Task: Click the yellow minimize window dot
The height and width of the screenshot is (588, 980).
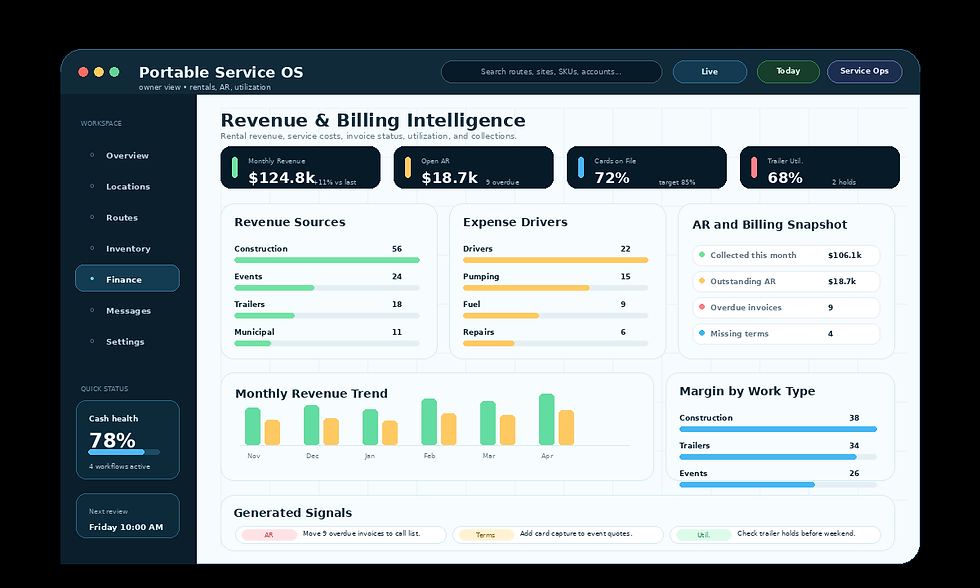Action: (99, 72)
